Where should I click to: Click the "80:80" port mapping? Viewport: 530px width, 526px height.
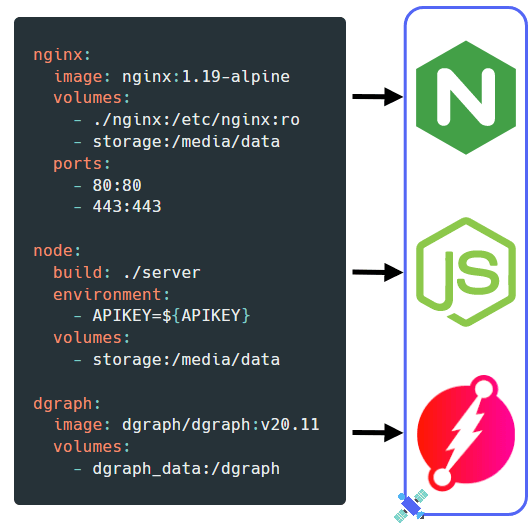click(117, 185)
